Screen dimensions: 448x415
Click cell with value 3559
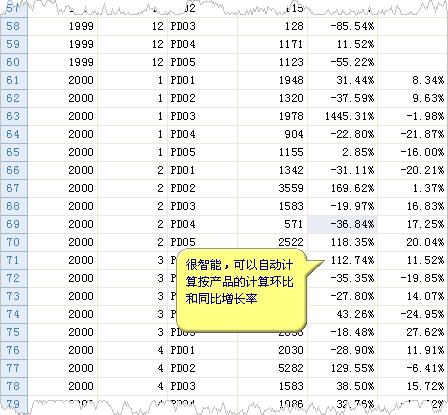tap(272, 188)
